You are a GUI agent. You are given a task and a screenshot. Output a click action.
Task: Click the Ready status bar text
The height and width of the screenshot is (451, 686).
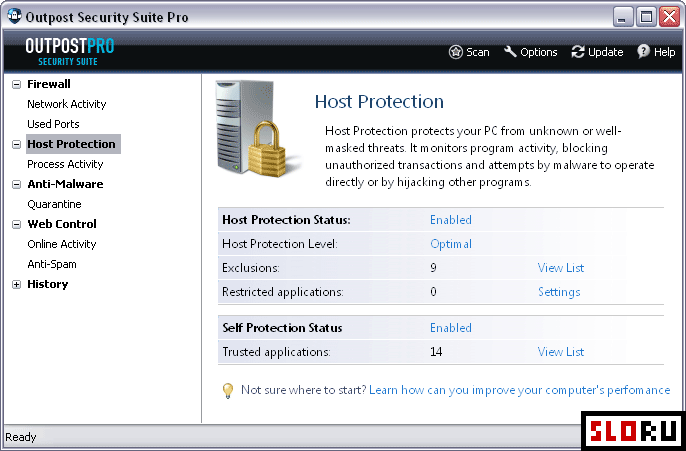coord(21,437)
